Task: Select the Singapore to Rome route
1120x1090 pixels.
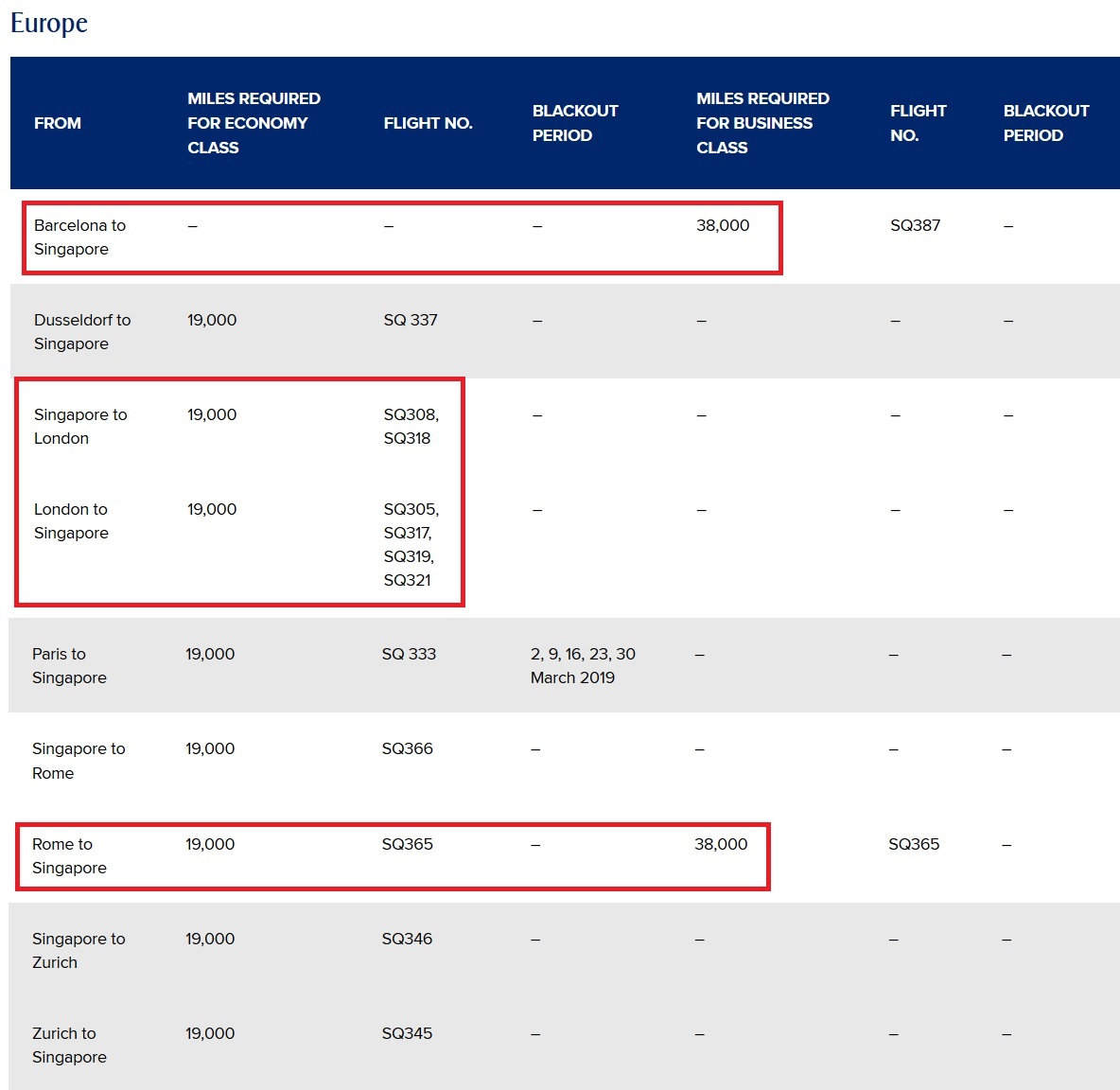Action: click(x=79, y=761)
